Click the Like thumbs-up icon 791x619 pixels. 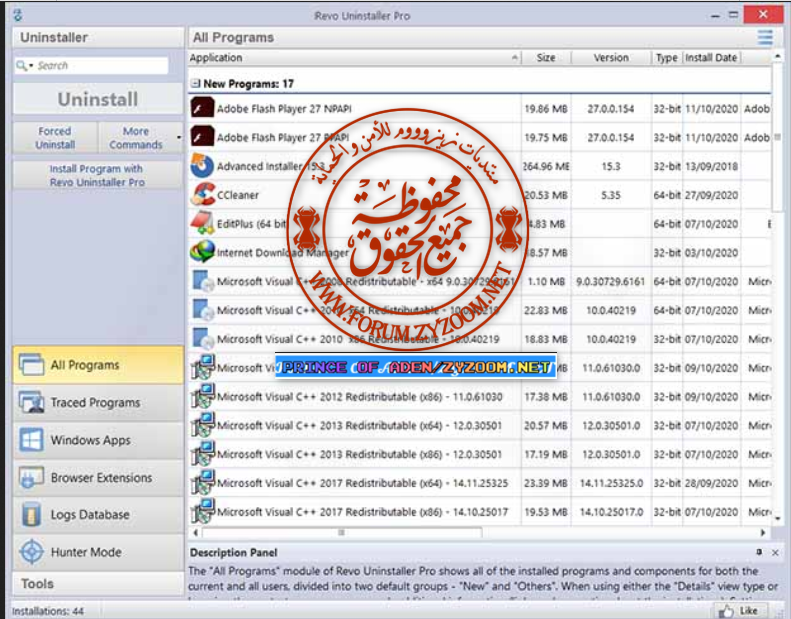point(726,611)
